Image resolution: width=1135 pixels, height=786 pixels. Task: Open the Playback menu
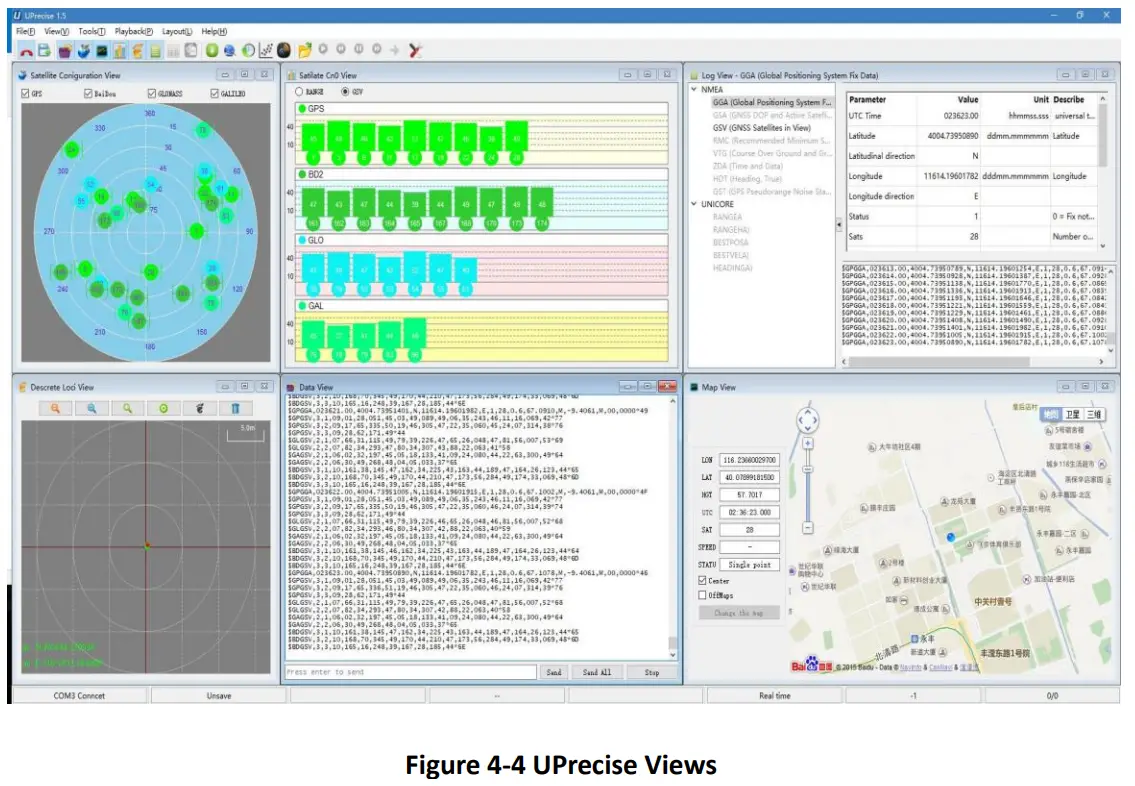pos(134,31)
